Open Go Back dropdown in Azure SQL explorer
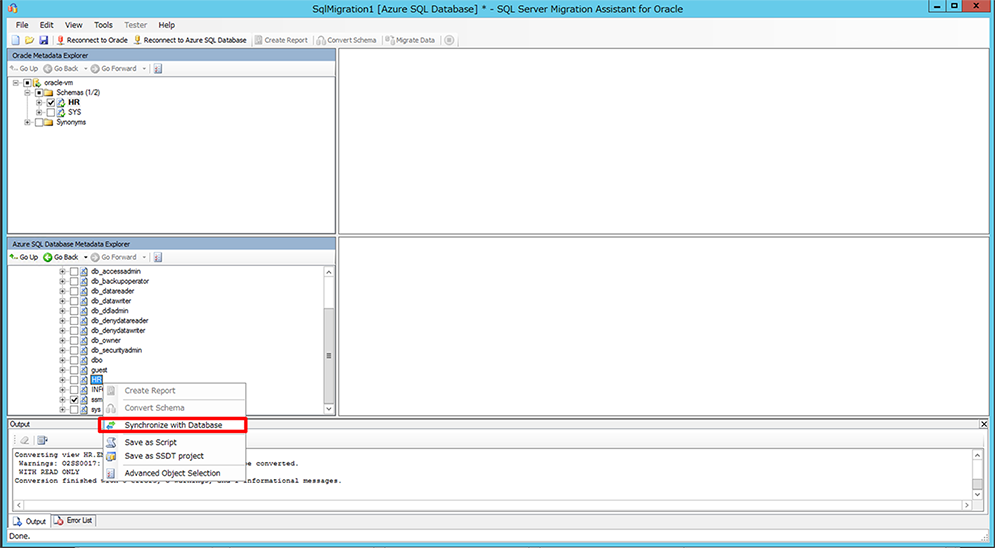Viewport: 995px width, 548px height. click(85, 258)
